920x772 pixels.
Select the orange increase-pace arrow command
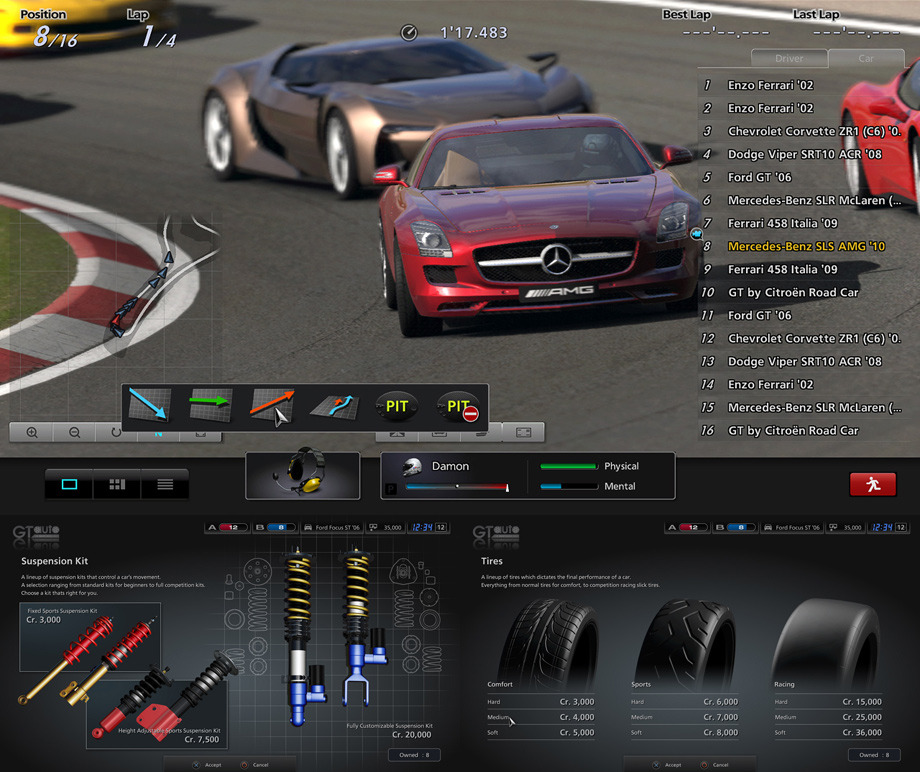pyautogui.click(x=272, y=405)
